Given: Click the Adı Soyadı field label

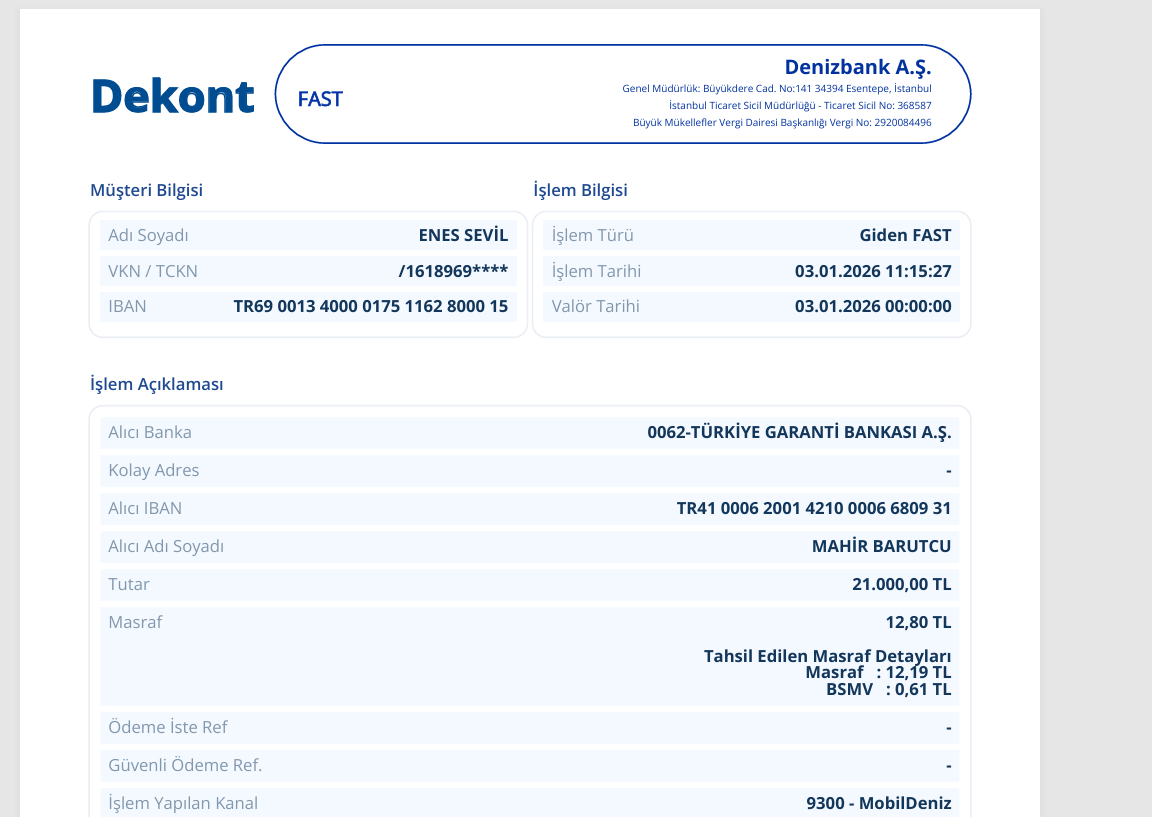Looking at the screenshot, I should [x=148, y=235].
